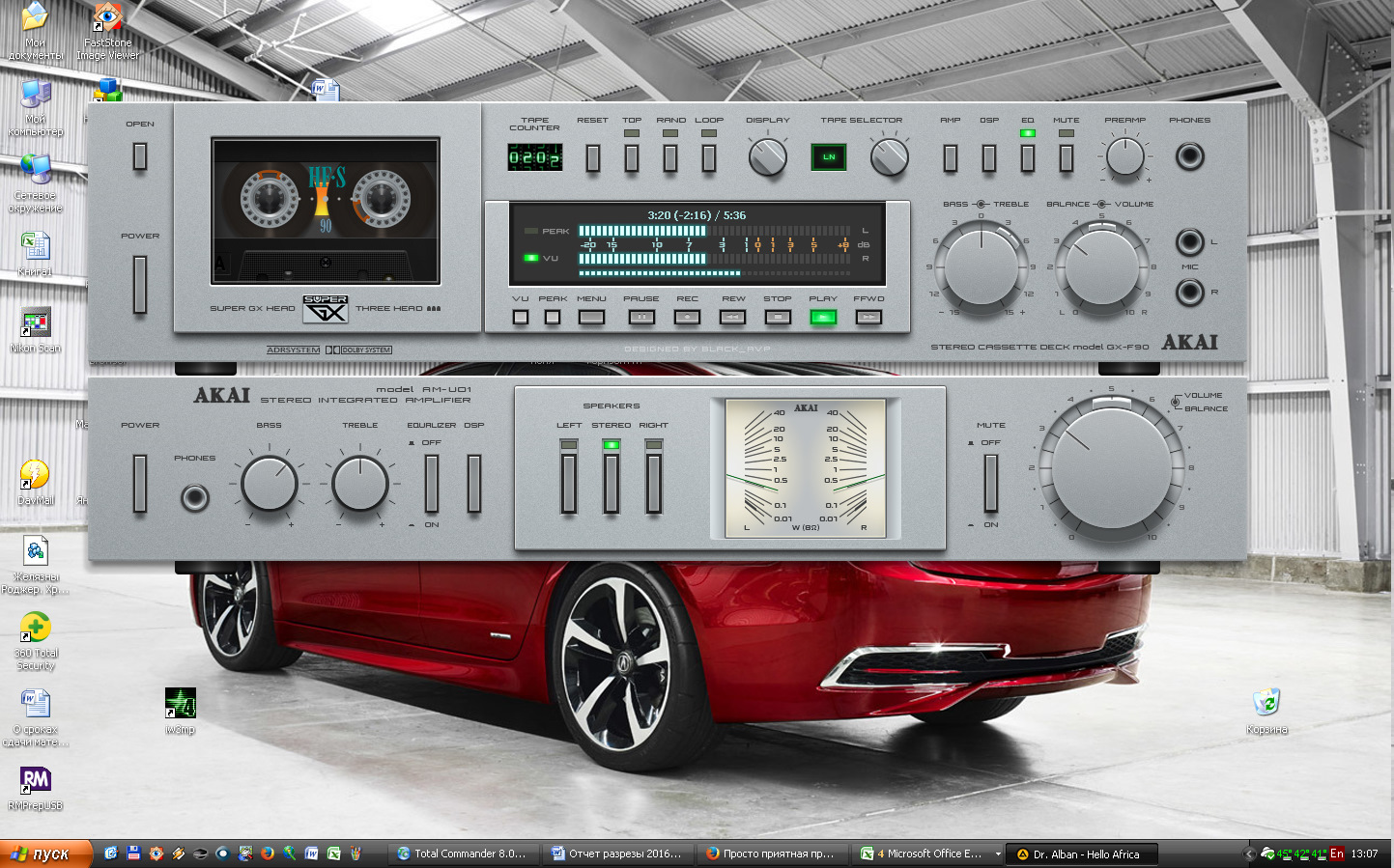This screenshot has height=868, width=1394.
Task: Launch FastStone Image Viewer from the desktop
Action: [107, 31]
